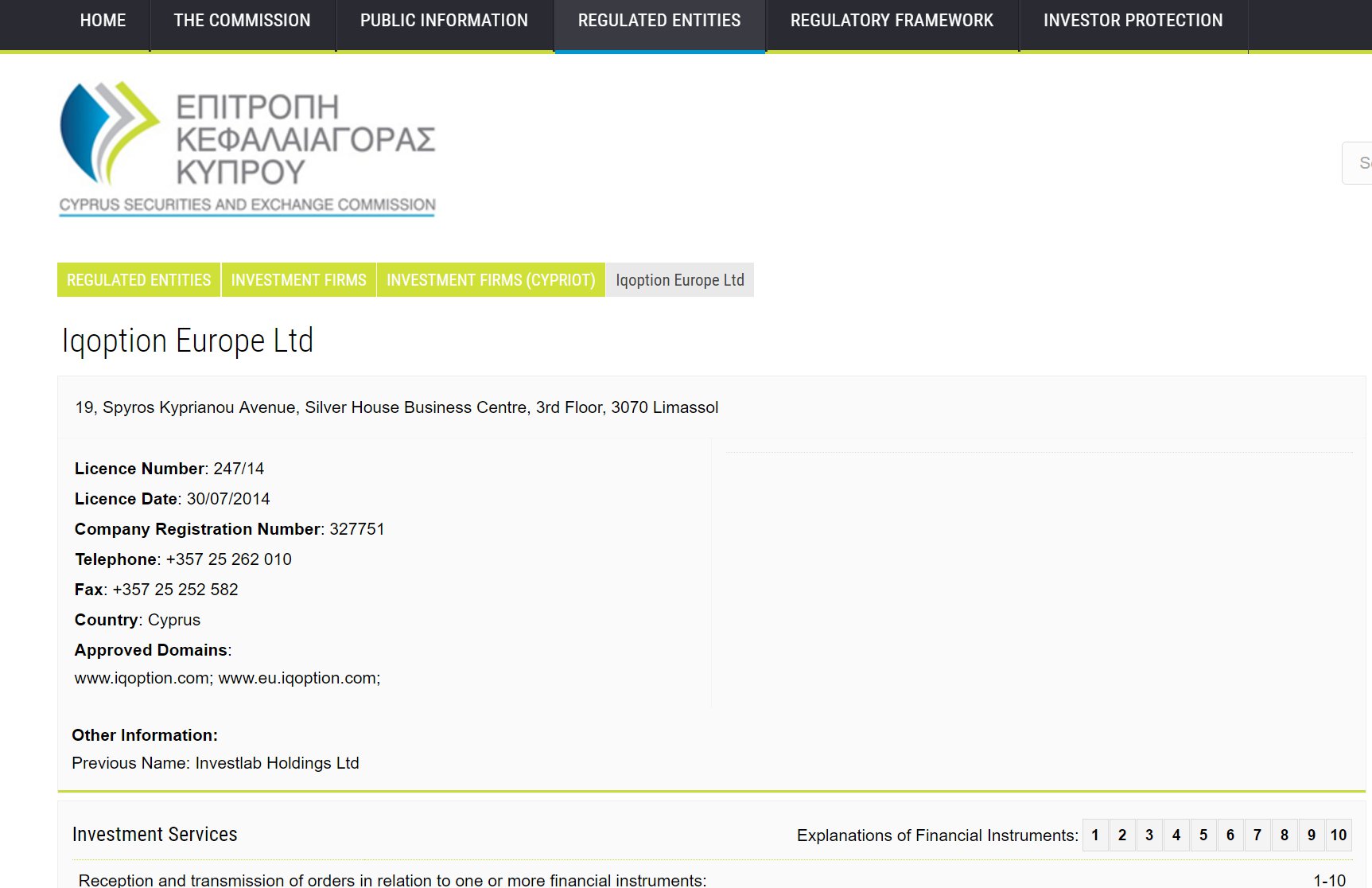Click the Other Information heading
Image resolution: width=1372 pixels, height=888 pixels.
point(145,735)
